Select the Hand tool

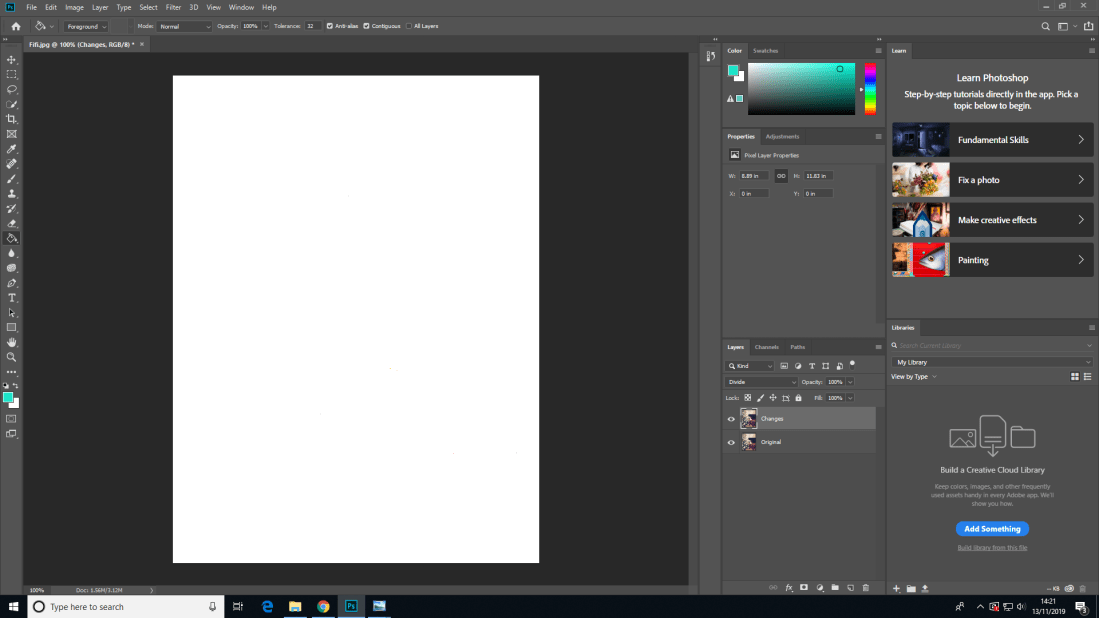click(12, 342)
